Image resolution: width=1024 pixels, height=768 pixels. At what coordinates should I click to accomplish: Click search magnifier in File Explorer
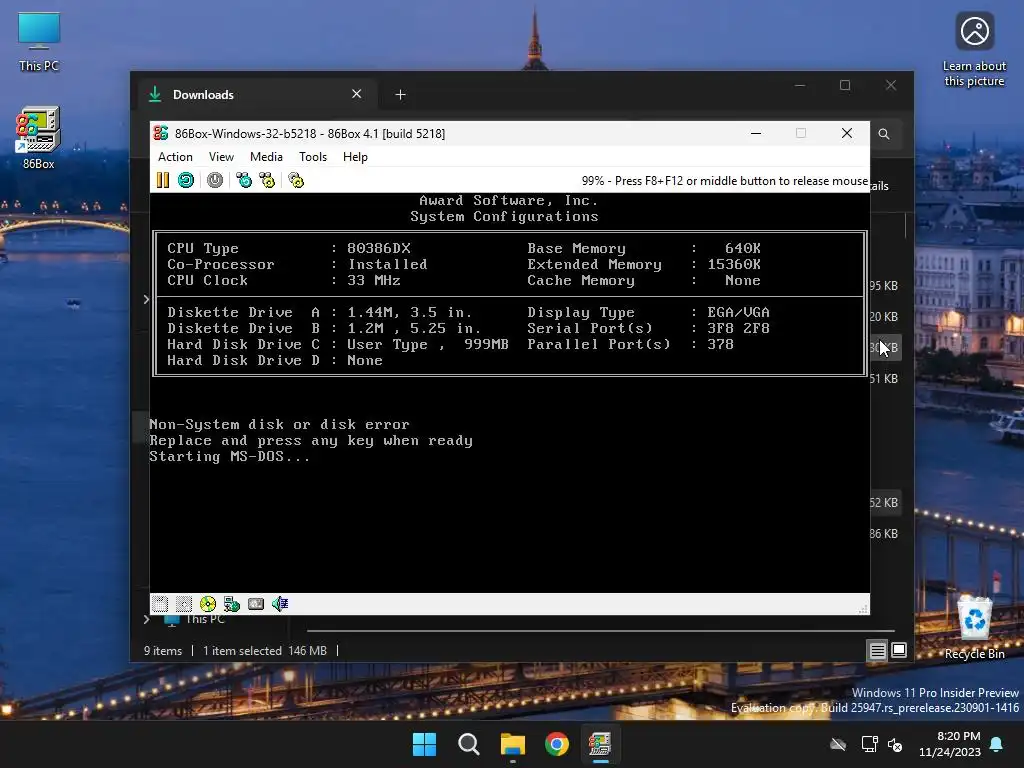(884, 134)
